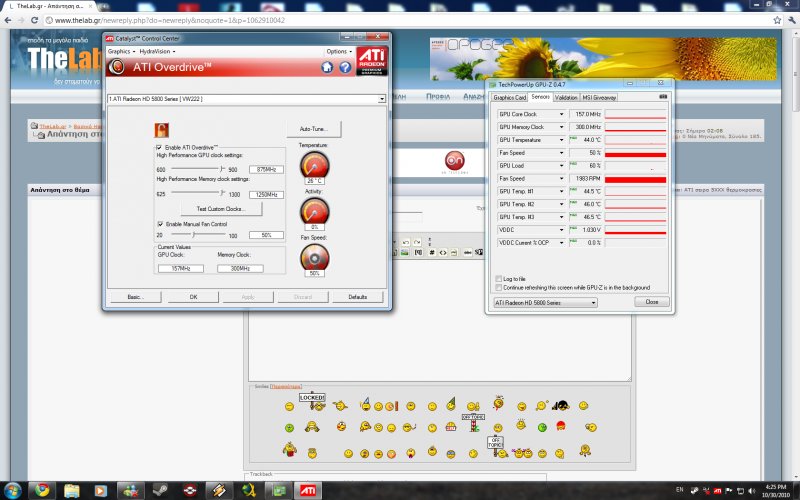Open VDDC Current % OCP dropdown
The height and width of the screenshot is (500, 800).
[561, 243]
